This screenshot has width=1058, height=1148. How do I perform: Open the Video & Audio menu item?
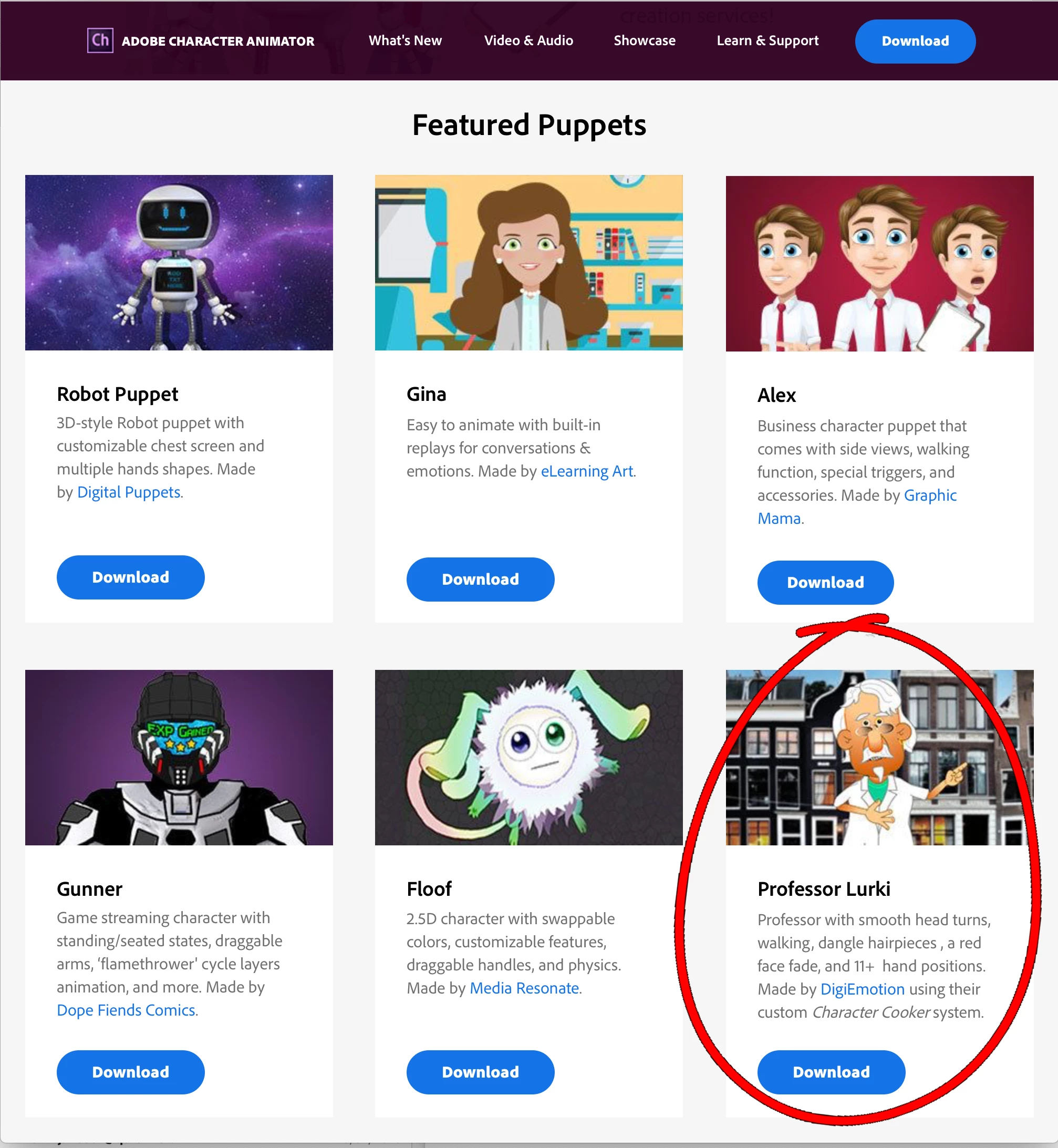[528, 40]
